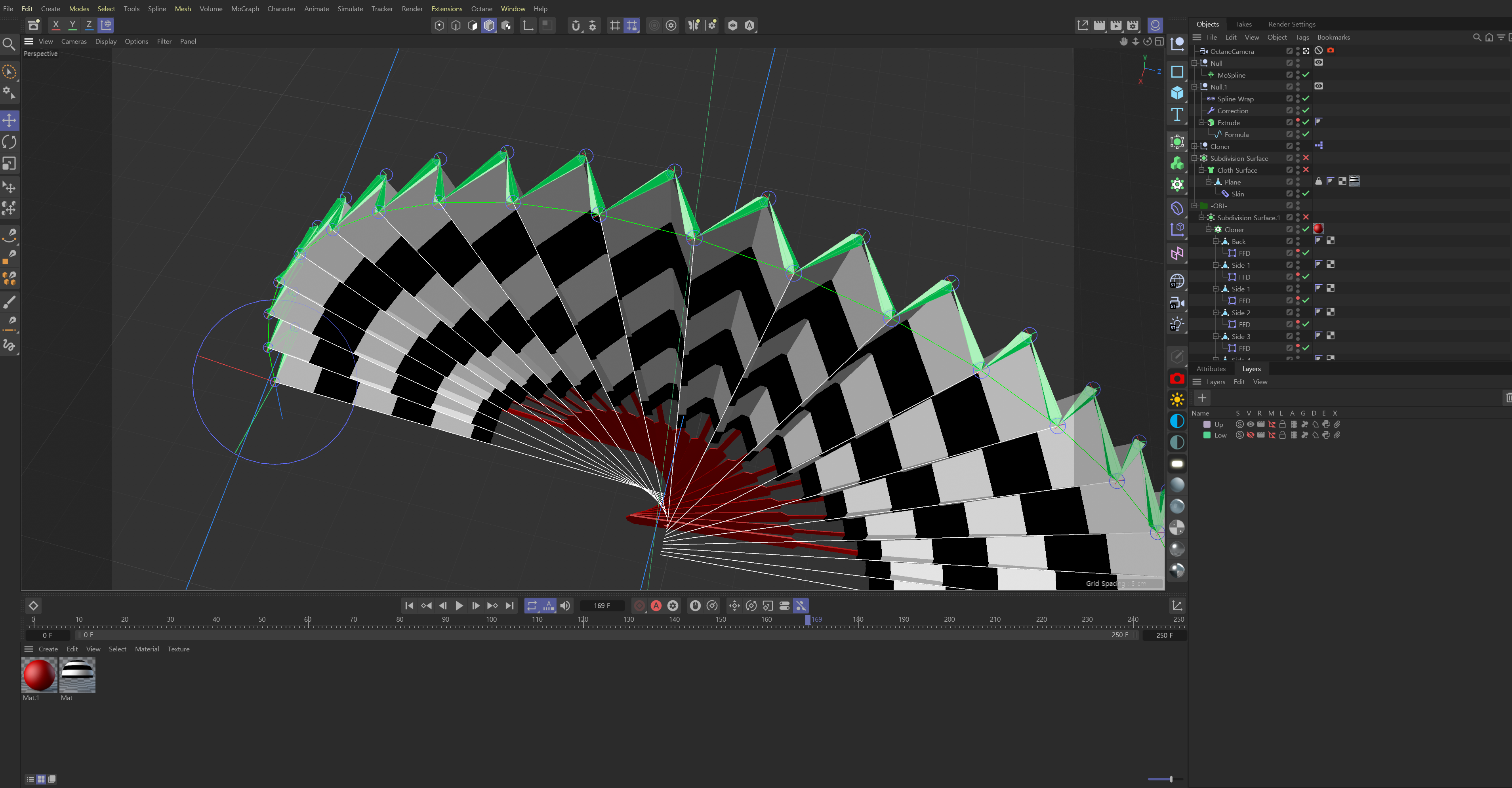This screenshot has height=788, width=1512.
Task: Select the red Mat.1 material thumbnail
Action: click(x=39, y=675)
